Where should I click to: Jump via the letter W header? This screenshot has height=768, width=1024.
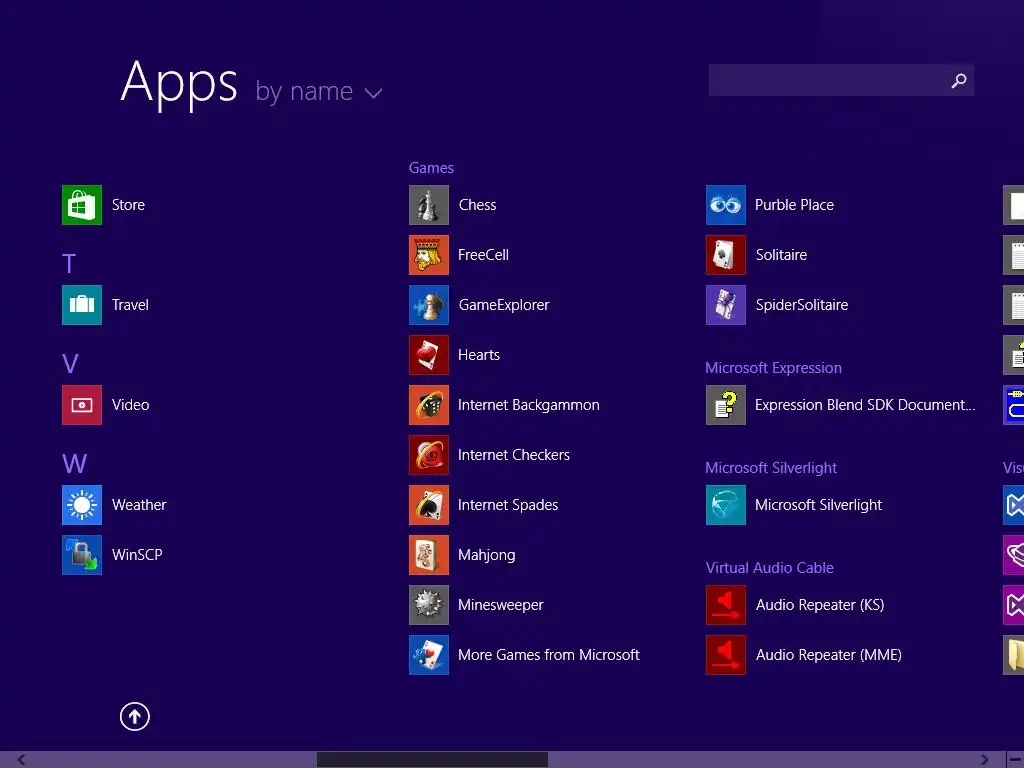(74, 464)
